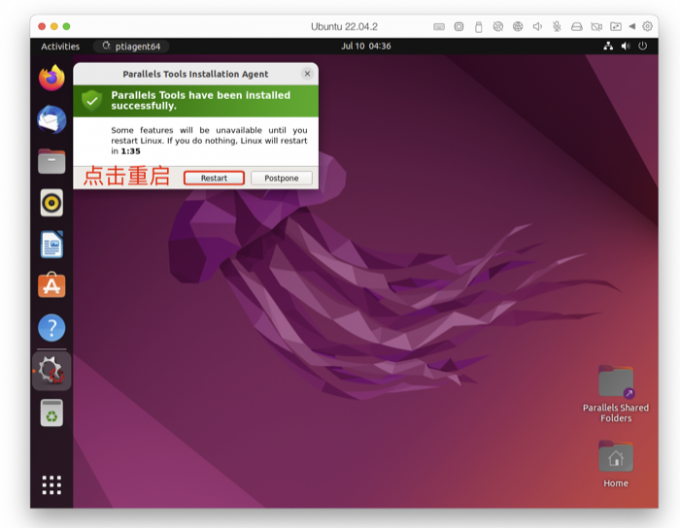Open the Activities overview
This screenshot has height=528, width=680.
[60, 46]
